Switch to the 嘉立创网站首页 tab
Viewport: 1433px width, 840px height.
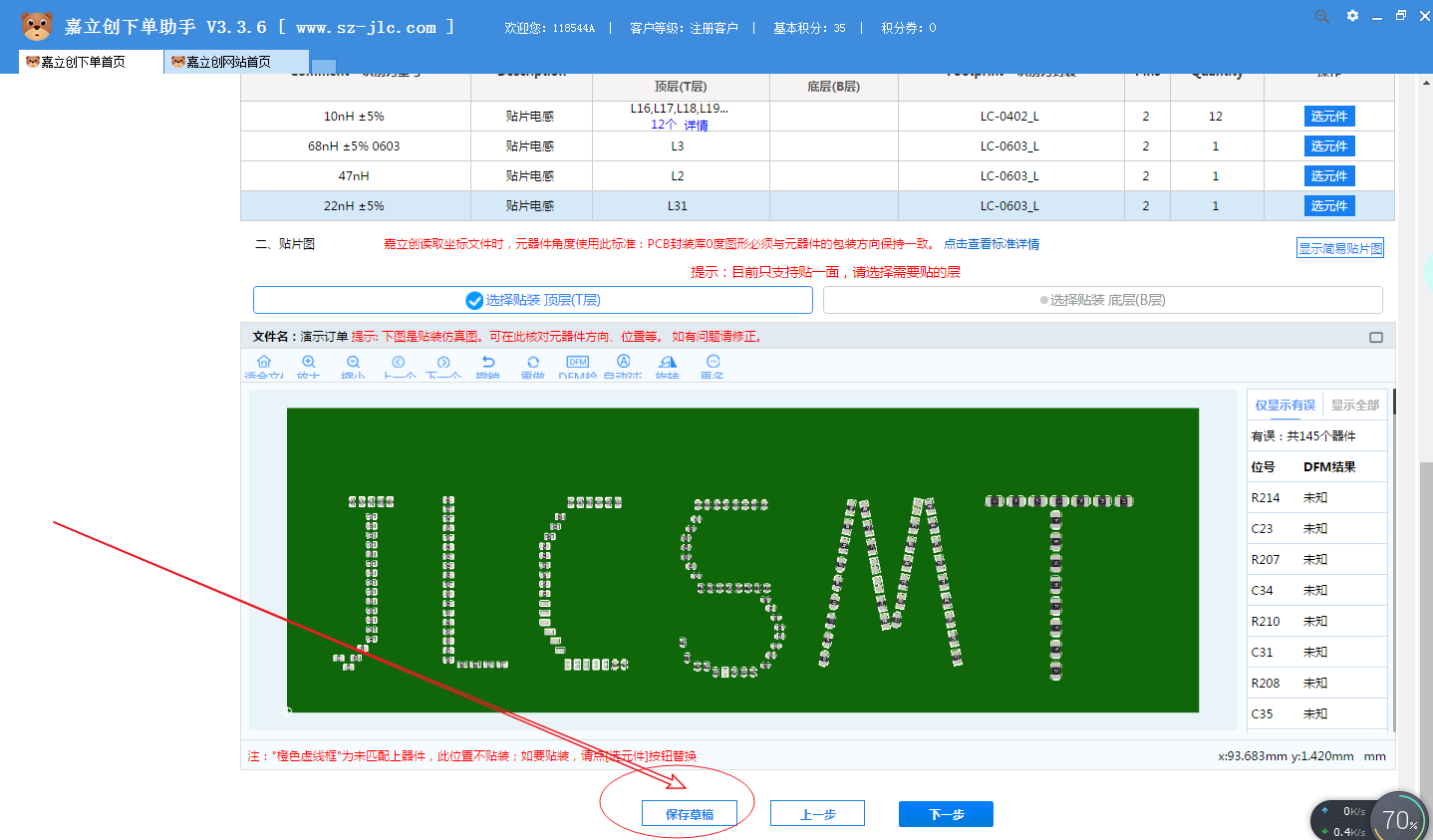click(x=228, y=62)
